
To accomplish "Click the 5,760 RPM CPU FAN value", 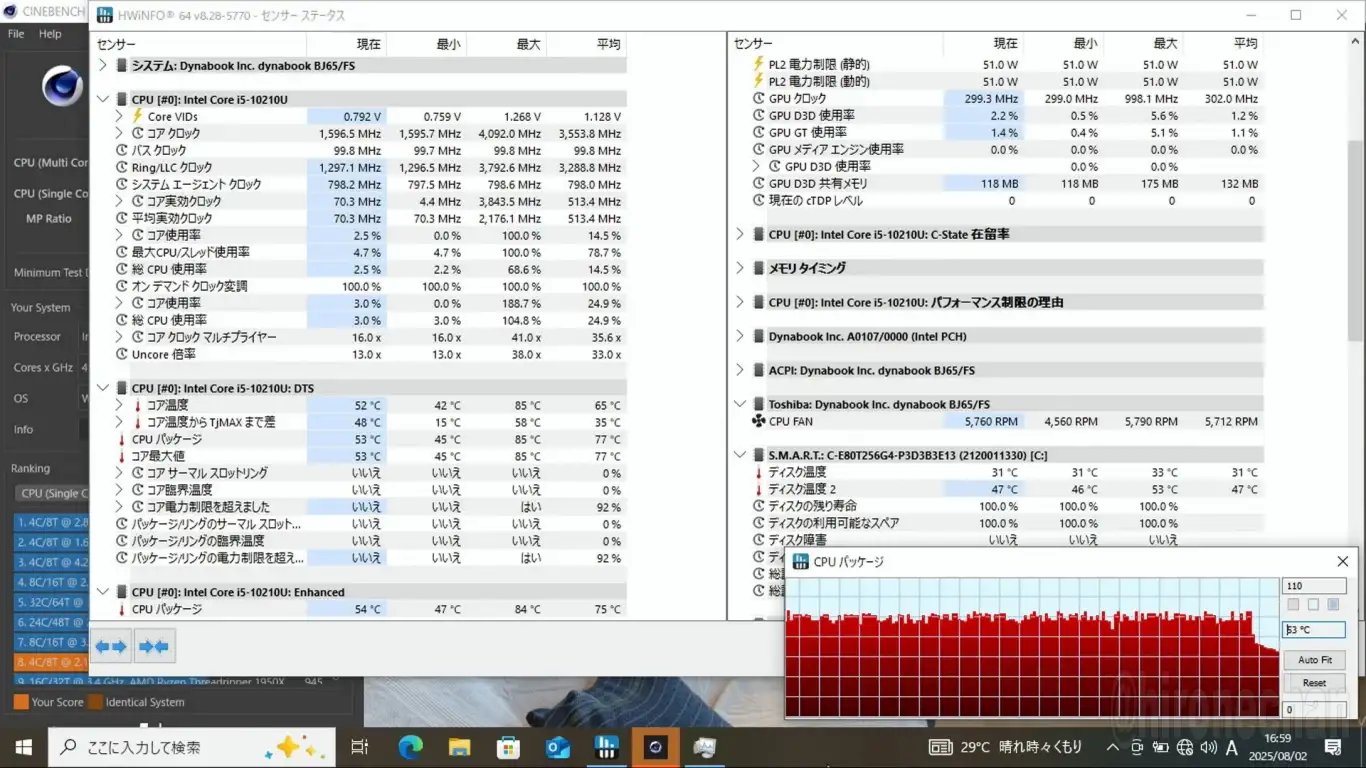I will (x=991, y=421).
